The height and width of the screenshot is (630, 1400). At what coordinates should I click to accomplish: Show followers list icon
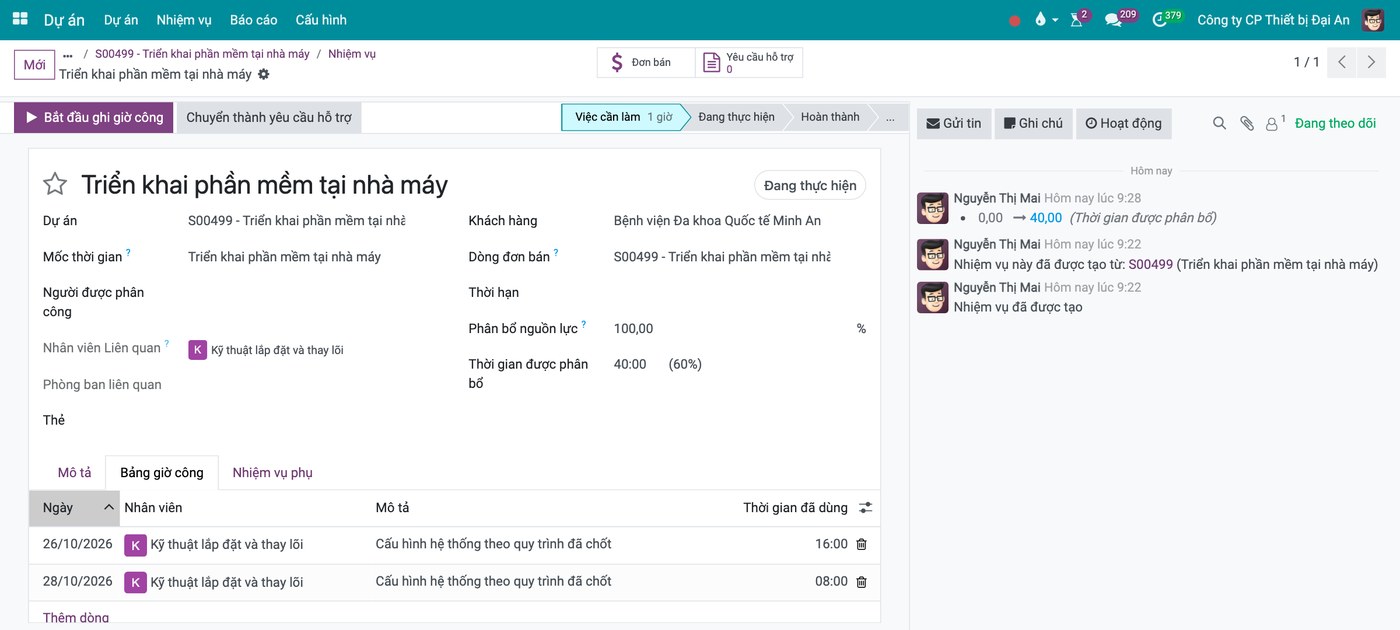click(1275, 123)
